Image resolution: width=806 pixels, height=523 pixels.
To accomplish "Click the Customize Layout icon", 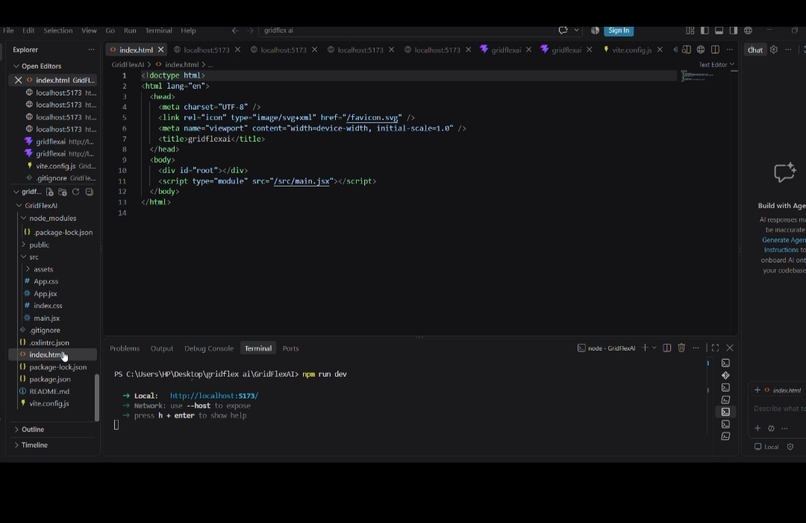I will click(x=690, y=30).
